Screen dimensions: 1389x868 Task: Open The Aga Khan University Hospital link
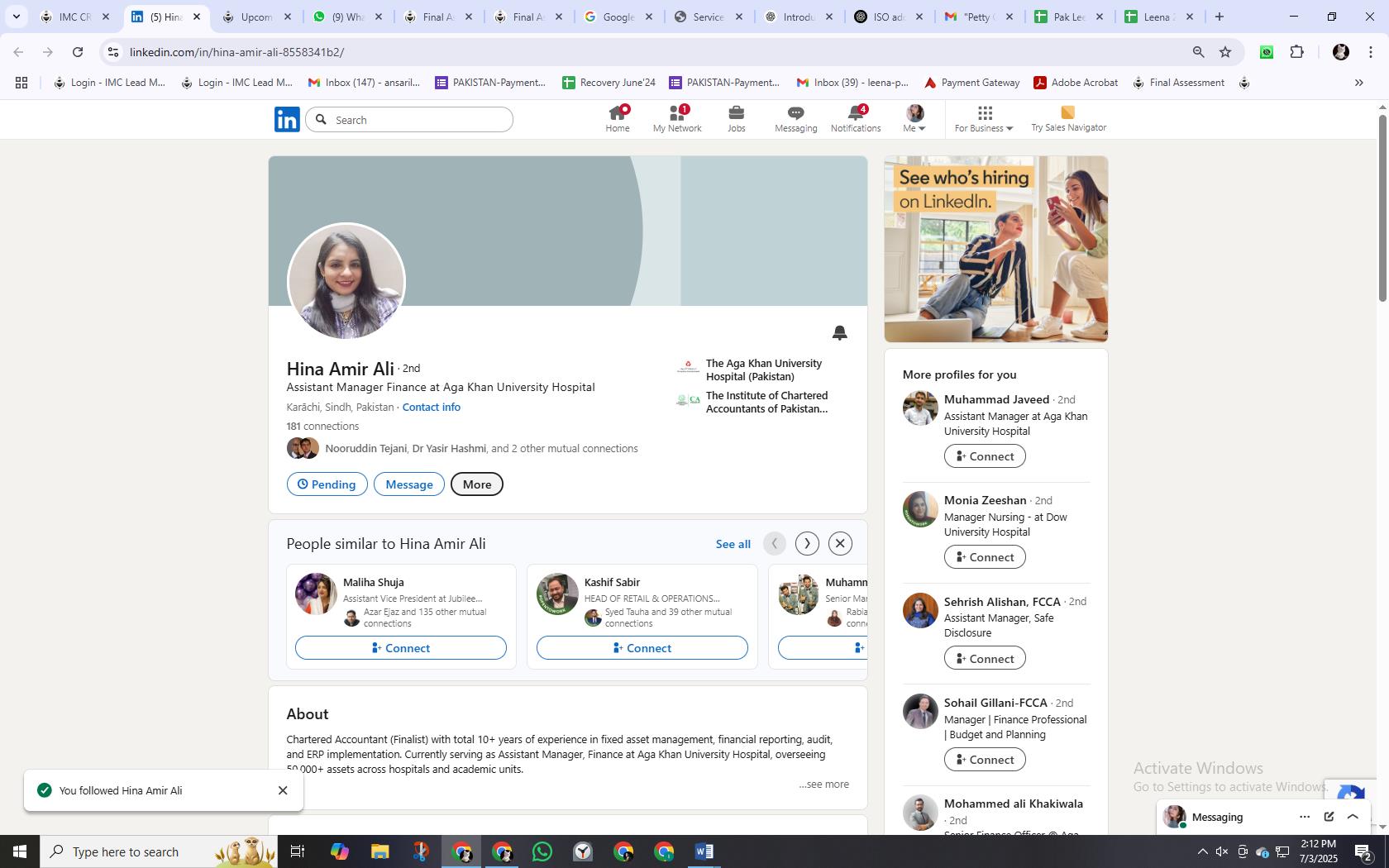[763, 370]
